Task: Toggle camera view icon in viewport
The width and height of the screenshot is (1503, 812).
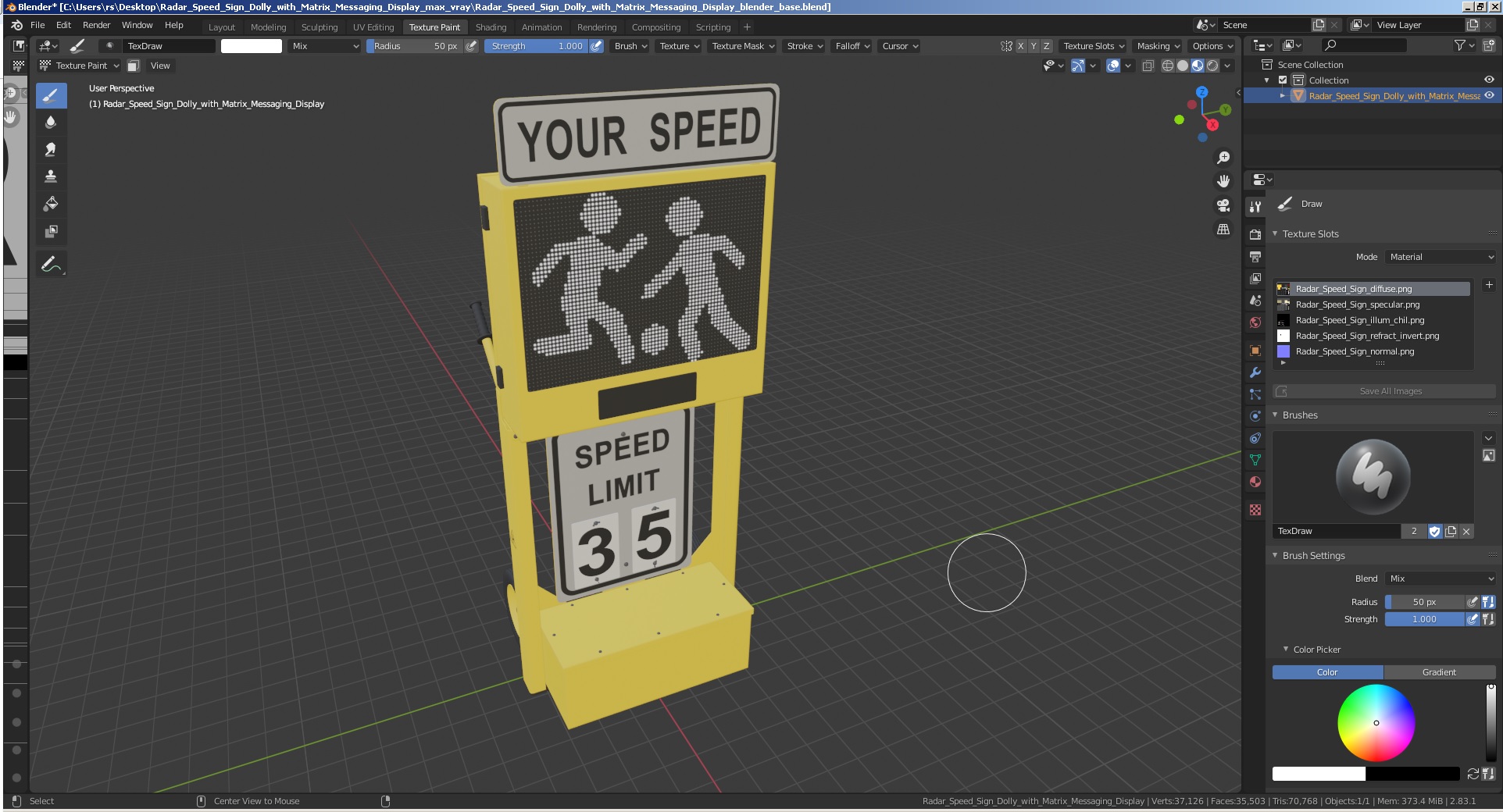Action: click(x=1223, y=205)
